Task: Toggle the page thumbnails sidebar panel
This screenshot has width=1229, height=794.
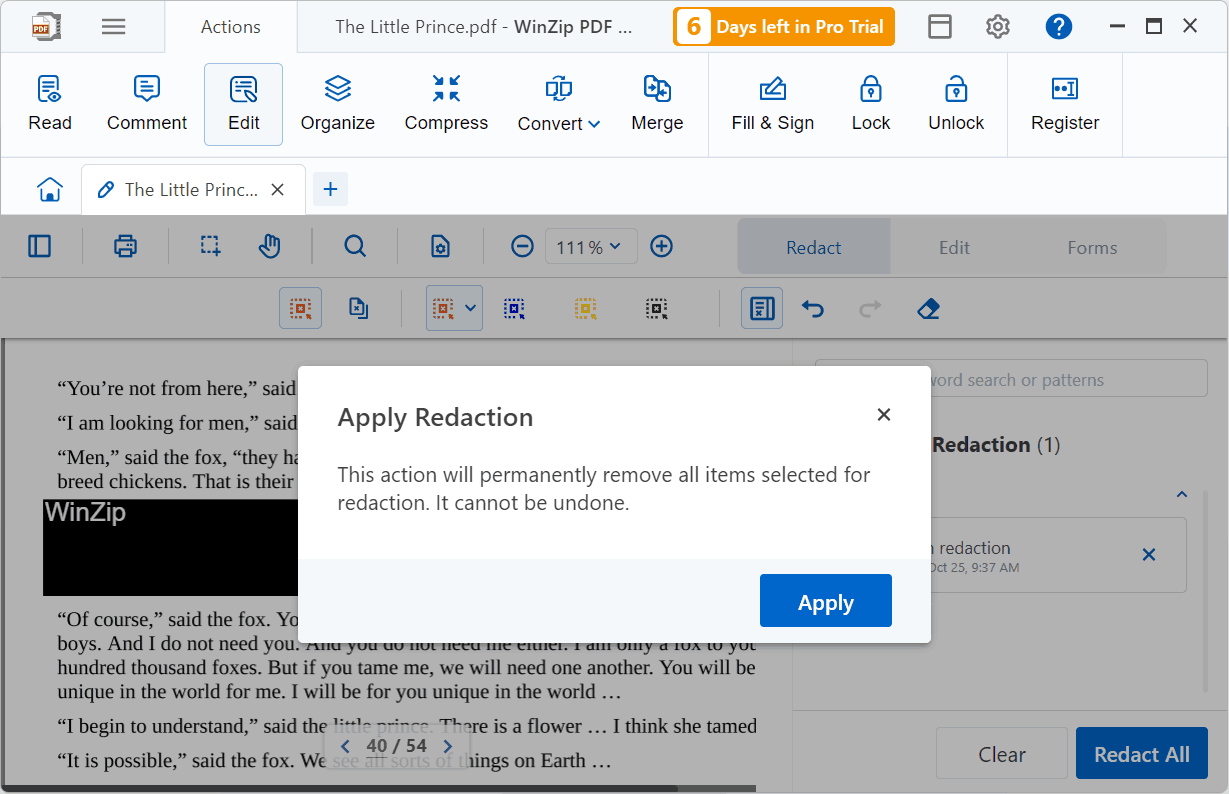Action: [x=40, y=246]
